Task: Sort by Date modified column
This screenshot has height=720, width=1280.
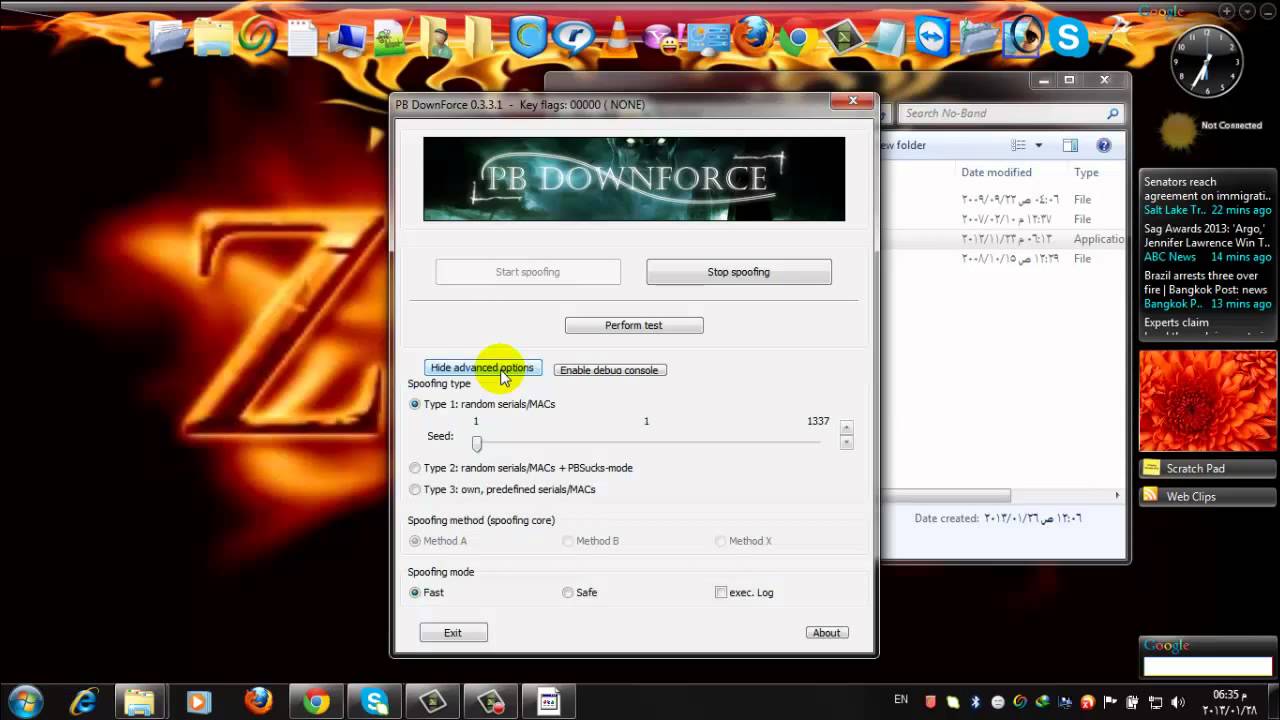Action: coord(996,173)
